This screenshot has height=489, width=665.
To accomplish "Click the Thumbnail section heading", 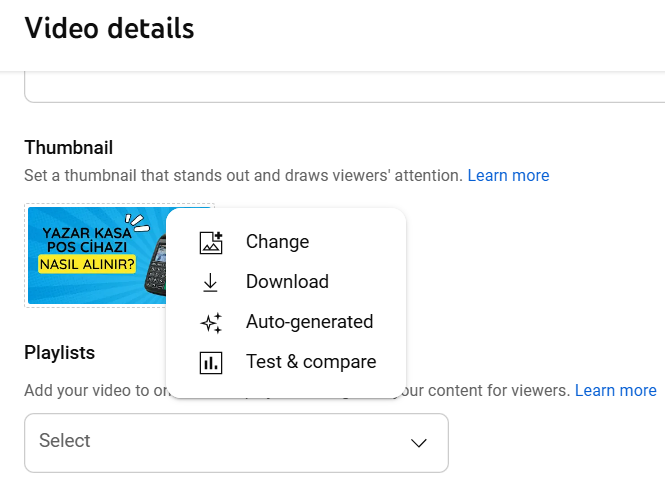I will tap(69, 148).
